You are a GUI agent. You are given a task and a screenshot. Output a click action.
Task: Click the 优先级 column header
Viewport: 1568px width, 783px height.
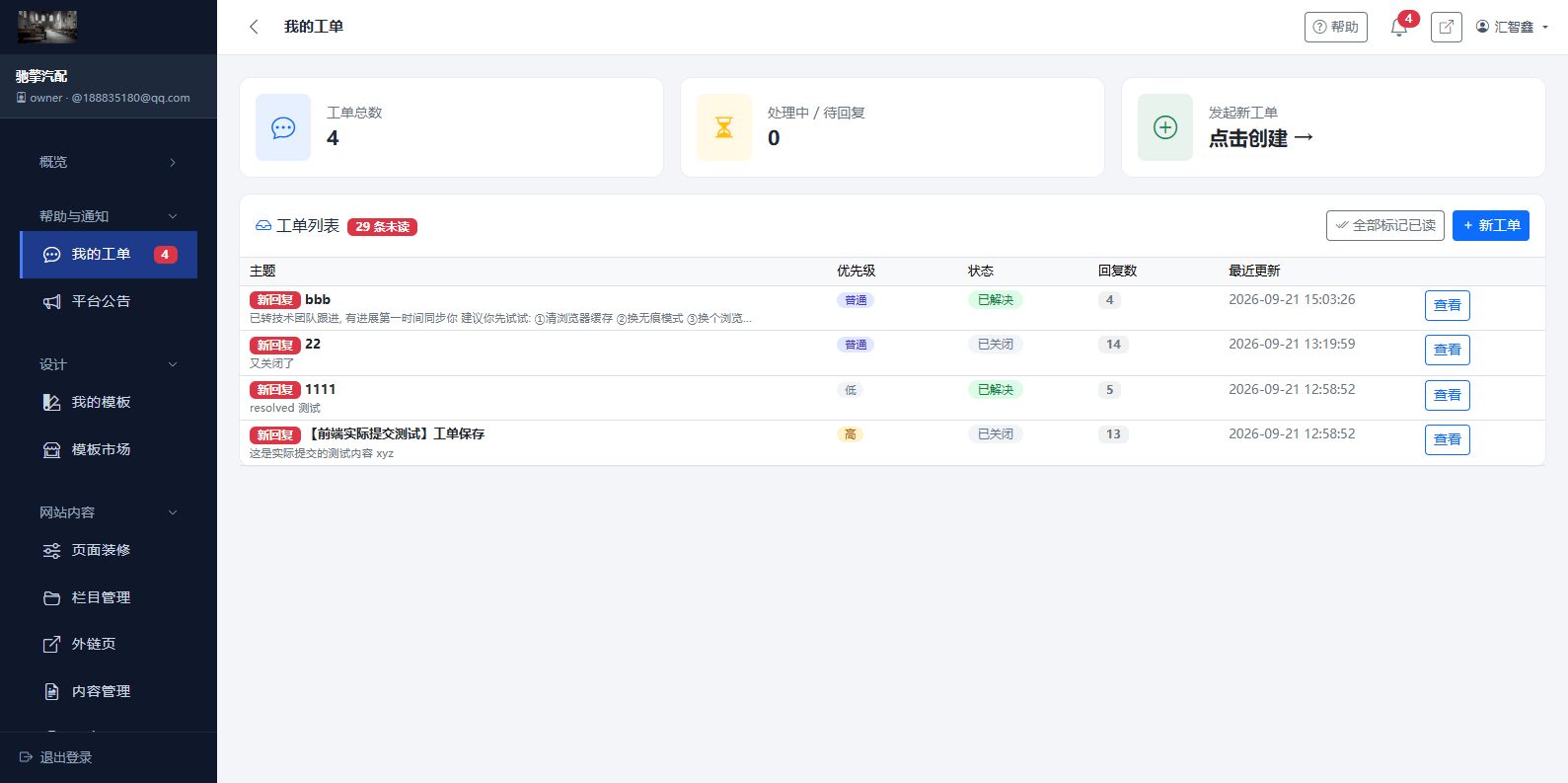pos(856,271)
